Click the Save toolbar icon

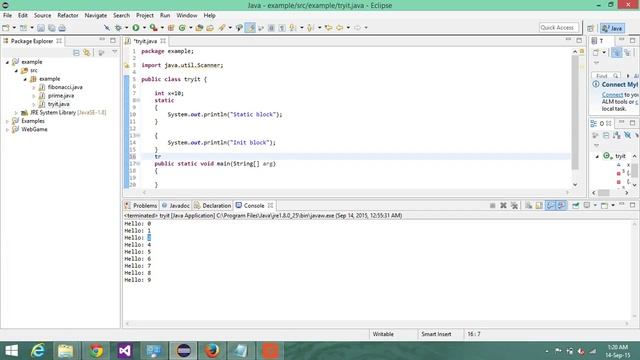[41, 28]
